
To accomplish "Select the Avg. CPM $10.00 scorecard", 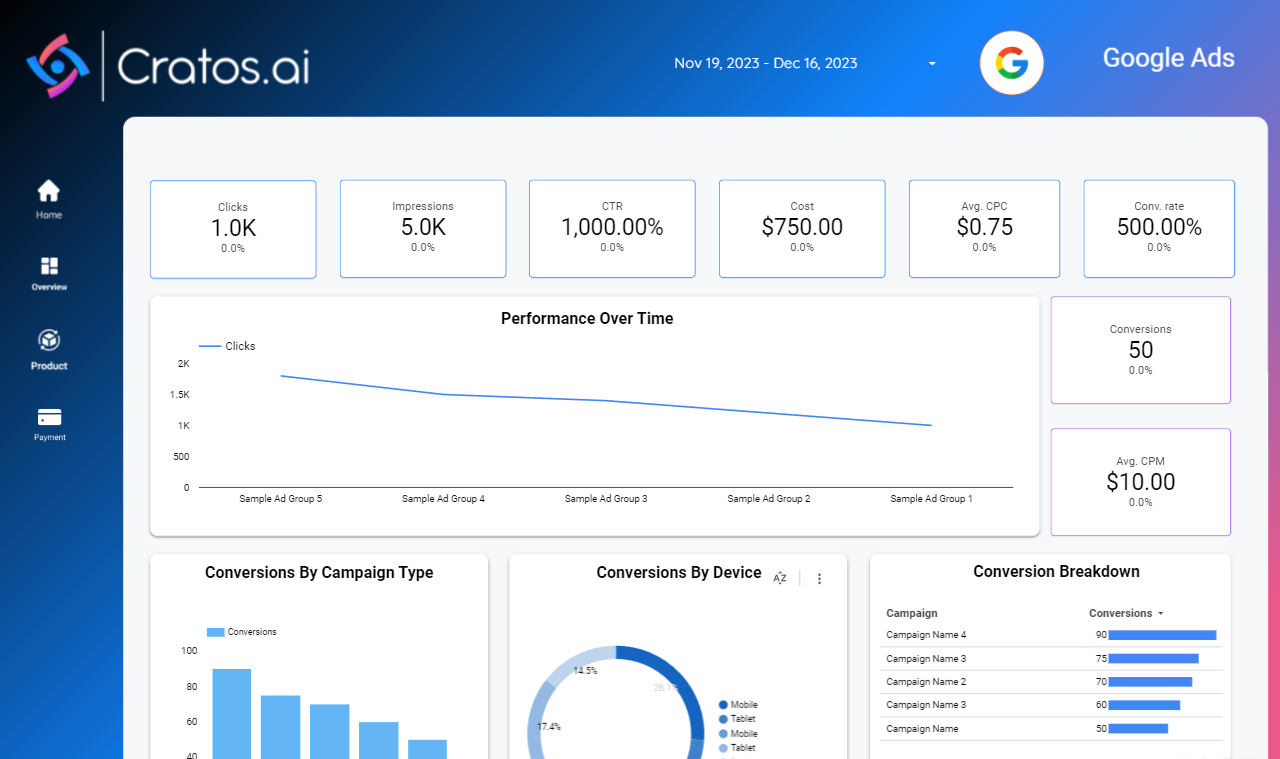I will click(1141, 482).
